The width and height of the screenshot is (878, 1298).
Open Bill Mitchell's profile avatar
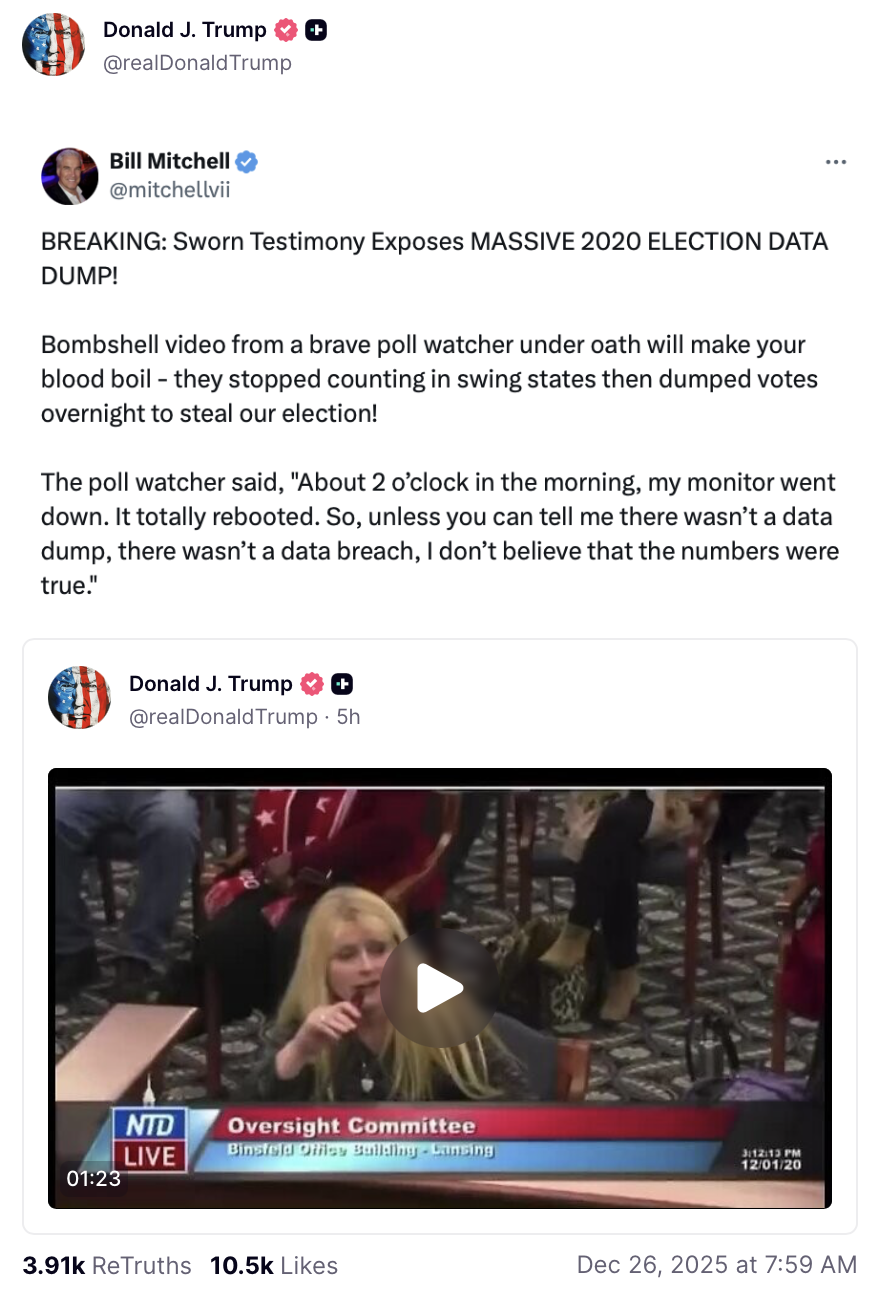70,176
